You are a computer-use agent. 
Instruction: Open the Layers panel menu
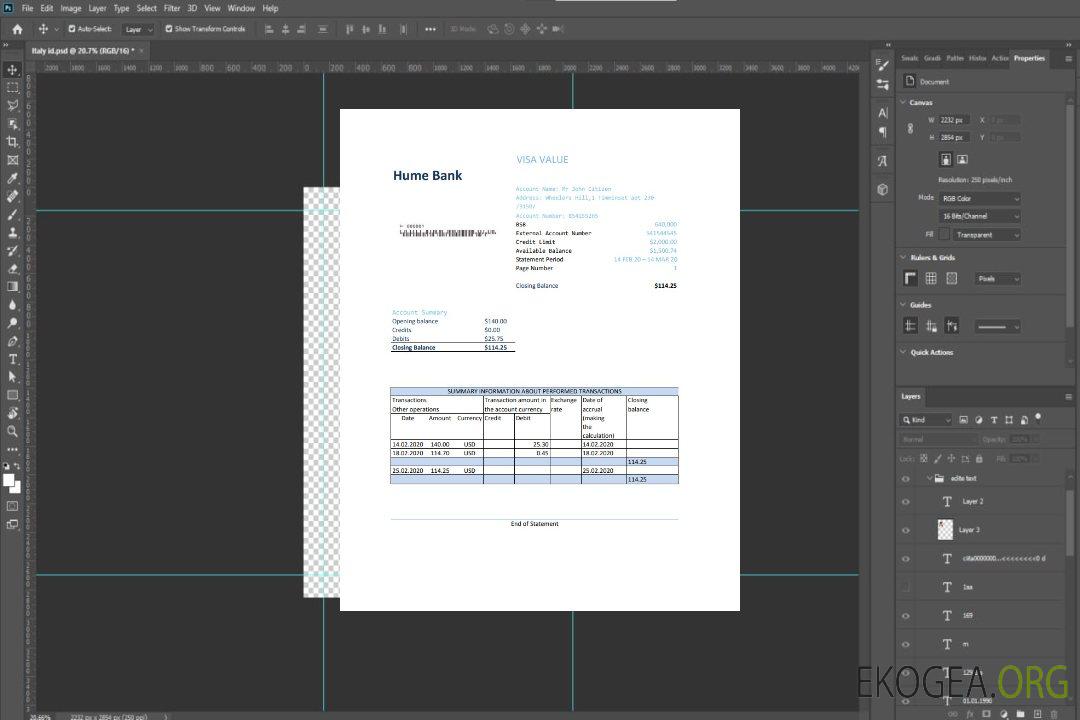point(1068,397)
